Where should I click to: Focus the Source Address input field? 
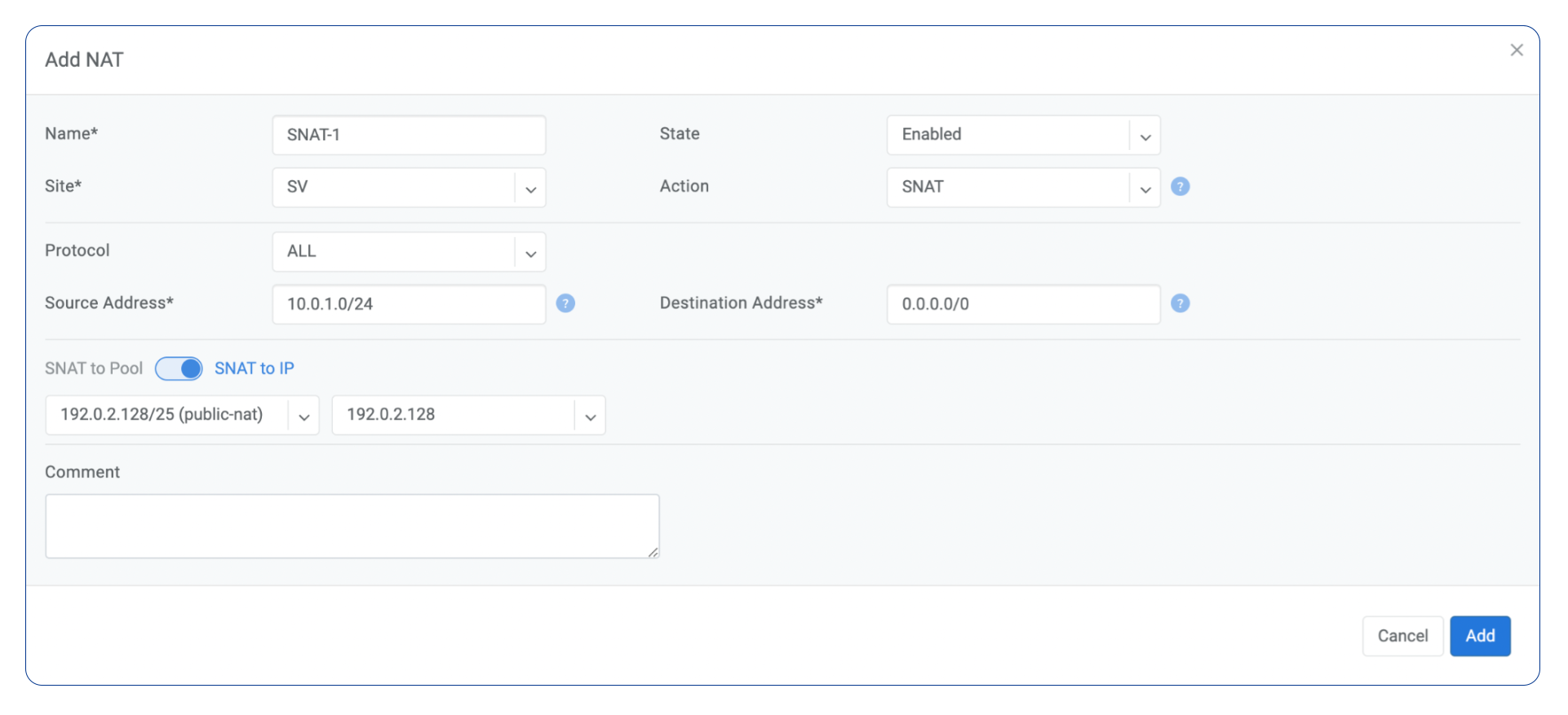click(409, 304)
